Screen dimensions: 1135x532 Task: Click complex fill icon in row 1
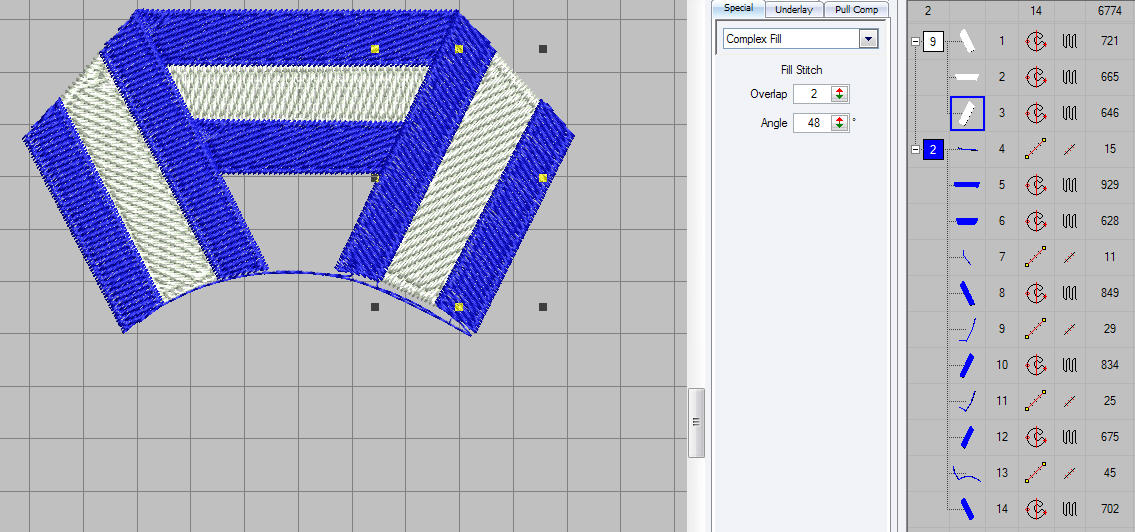coord(1036,41)
